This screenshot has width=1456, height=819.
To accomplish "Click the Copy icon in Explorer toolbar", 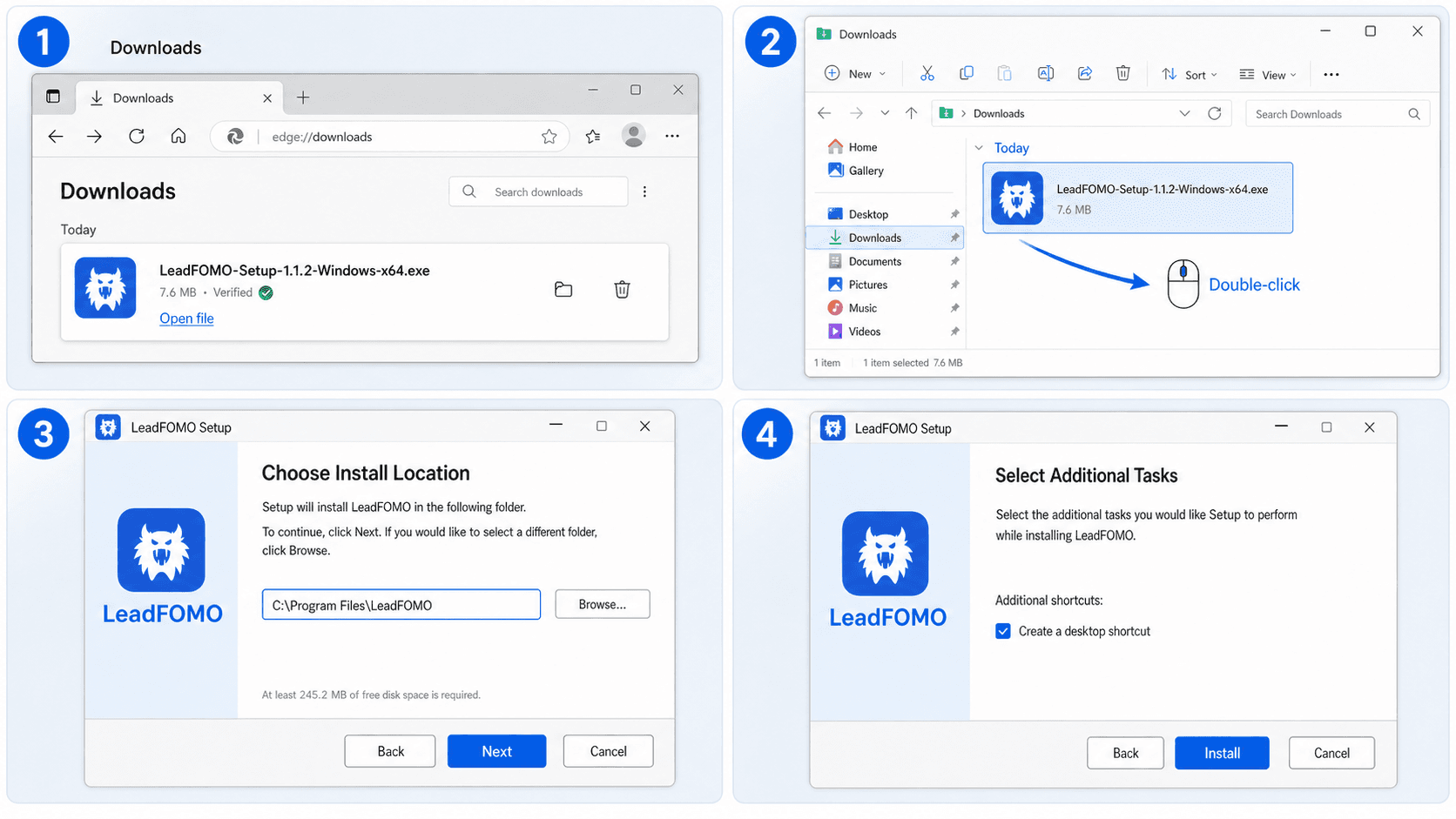I will (x=966, y=74).
